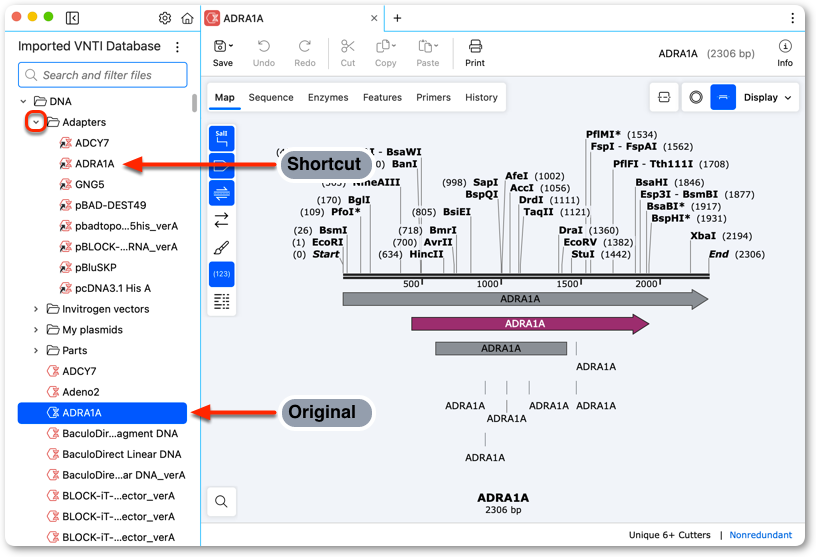Open the Paste dropdown arrow
Screen dimensions: 816x557
point(436,46)
